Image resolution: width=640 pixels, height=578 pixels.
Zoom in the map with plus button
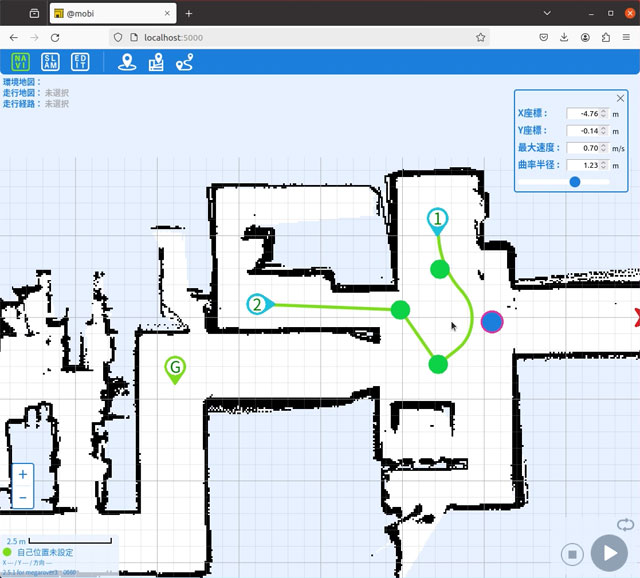click(x=23, y=474)
